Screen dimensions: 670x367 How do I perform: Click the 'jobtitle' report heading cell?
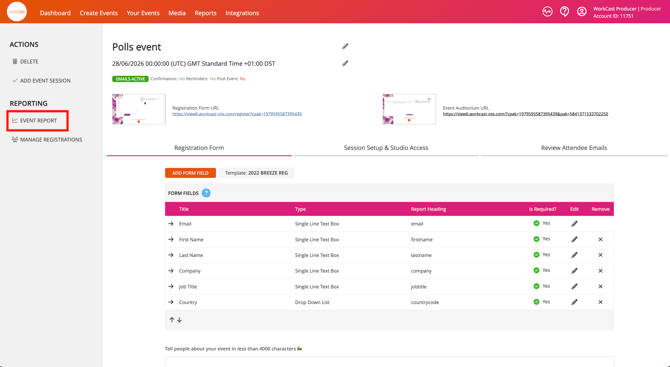pyautogui.click(x=419, y=287)
